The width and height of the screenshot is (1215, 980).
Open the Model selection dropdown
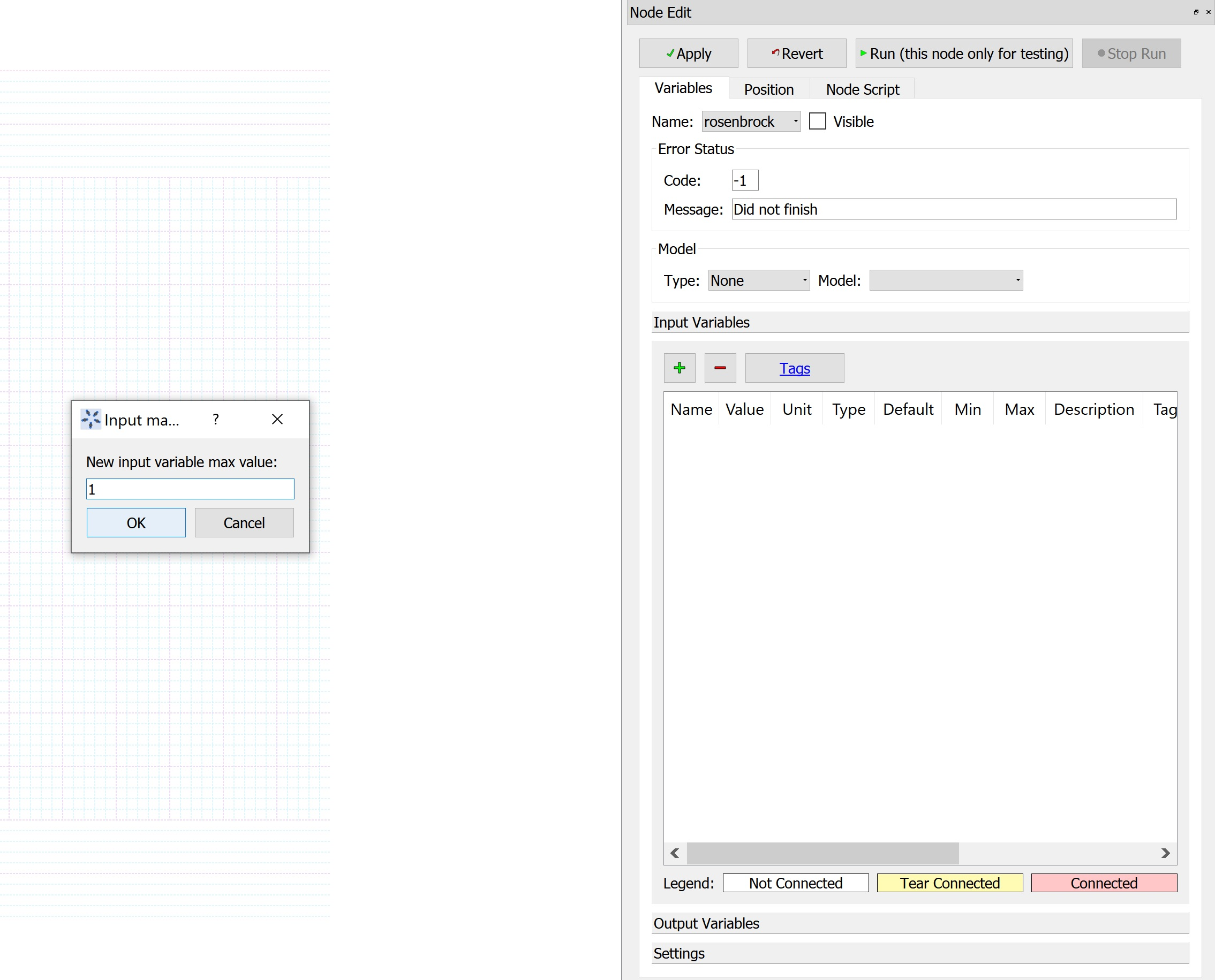click(946, 280)
